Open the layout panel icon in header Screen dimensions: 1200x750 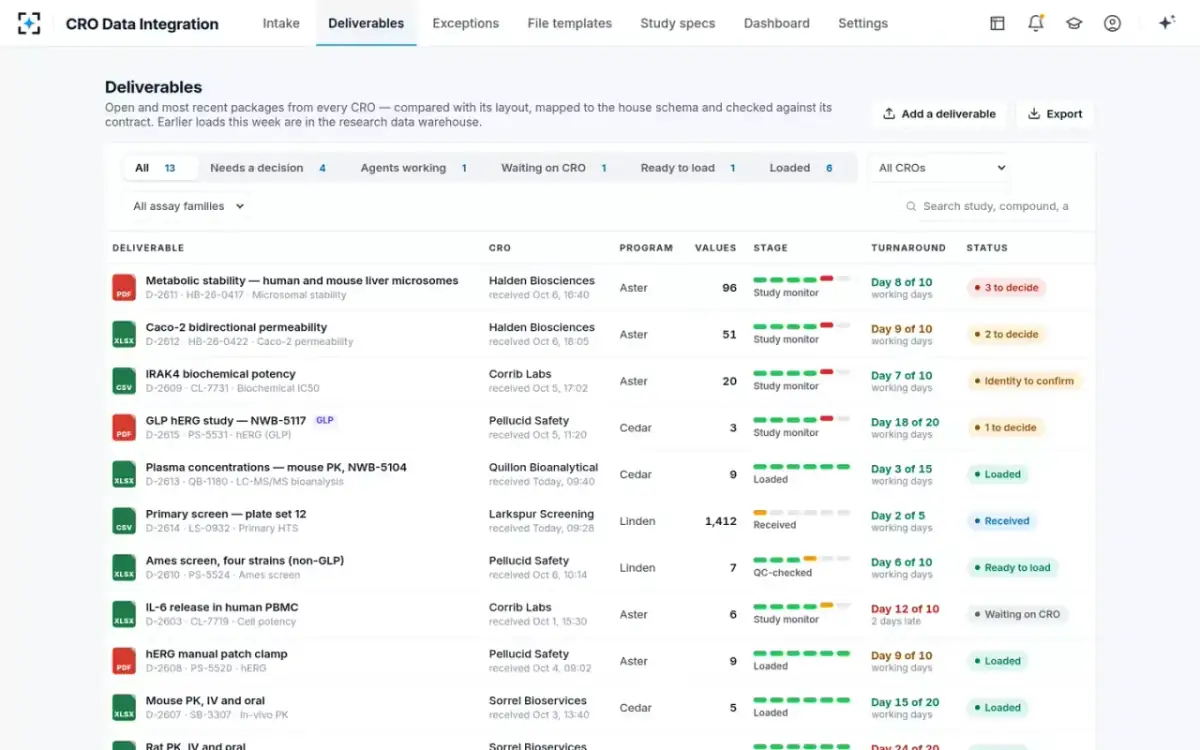point(997,23)
